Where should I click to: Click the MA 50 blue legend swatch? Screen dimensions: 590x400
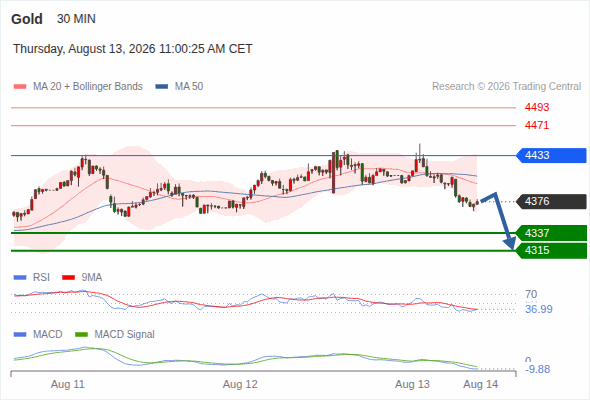coord(162,87)
